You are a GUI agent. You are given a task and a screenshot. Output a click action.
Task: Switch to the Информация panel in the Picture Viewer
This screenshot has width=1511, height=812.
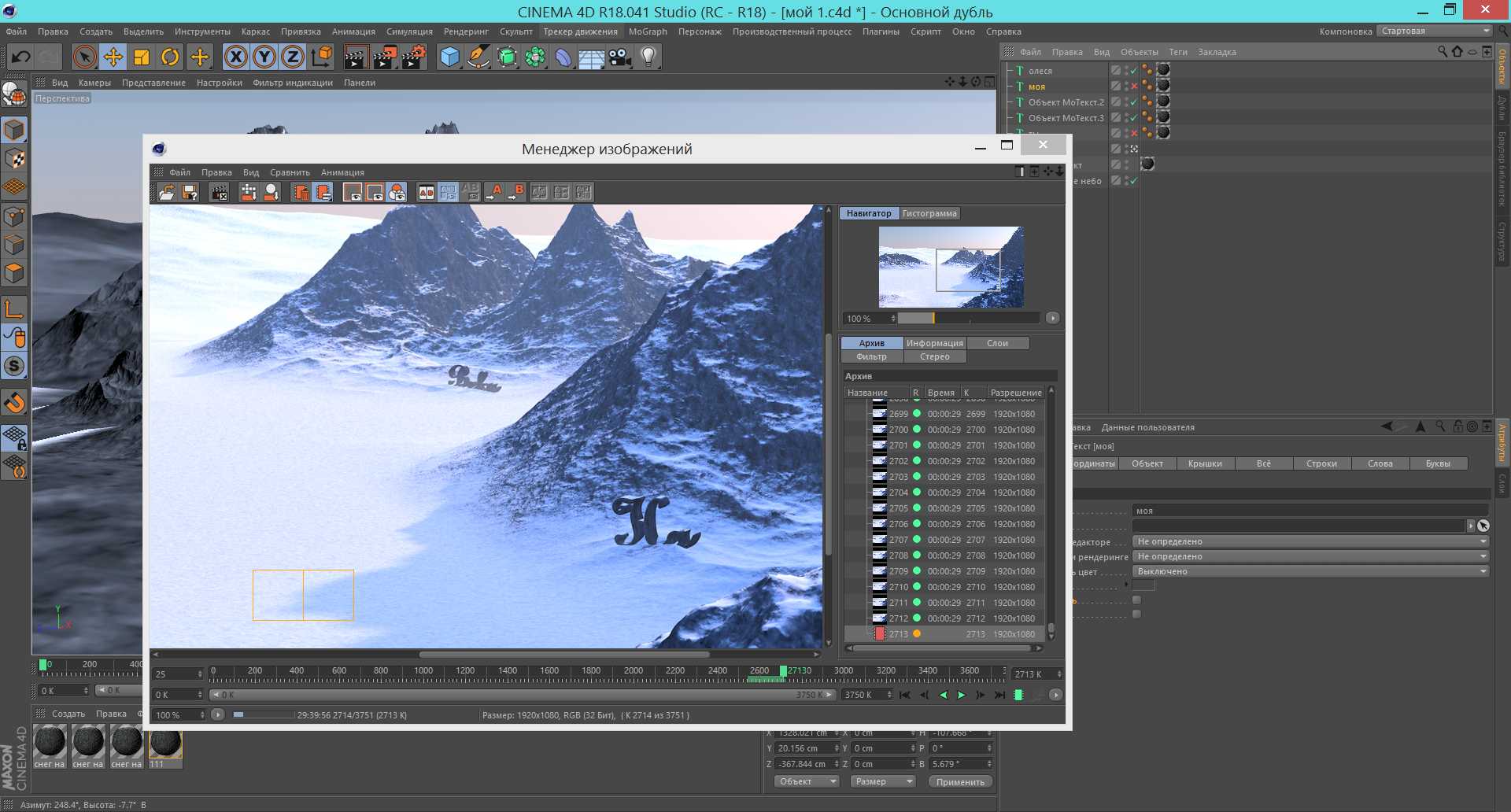click(934, 343)
